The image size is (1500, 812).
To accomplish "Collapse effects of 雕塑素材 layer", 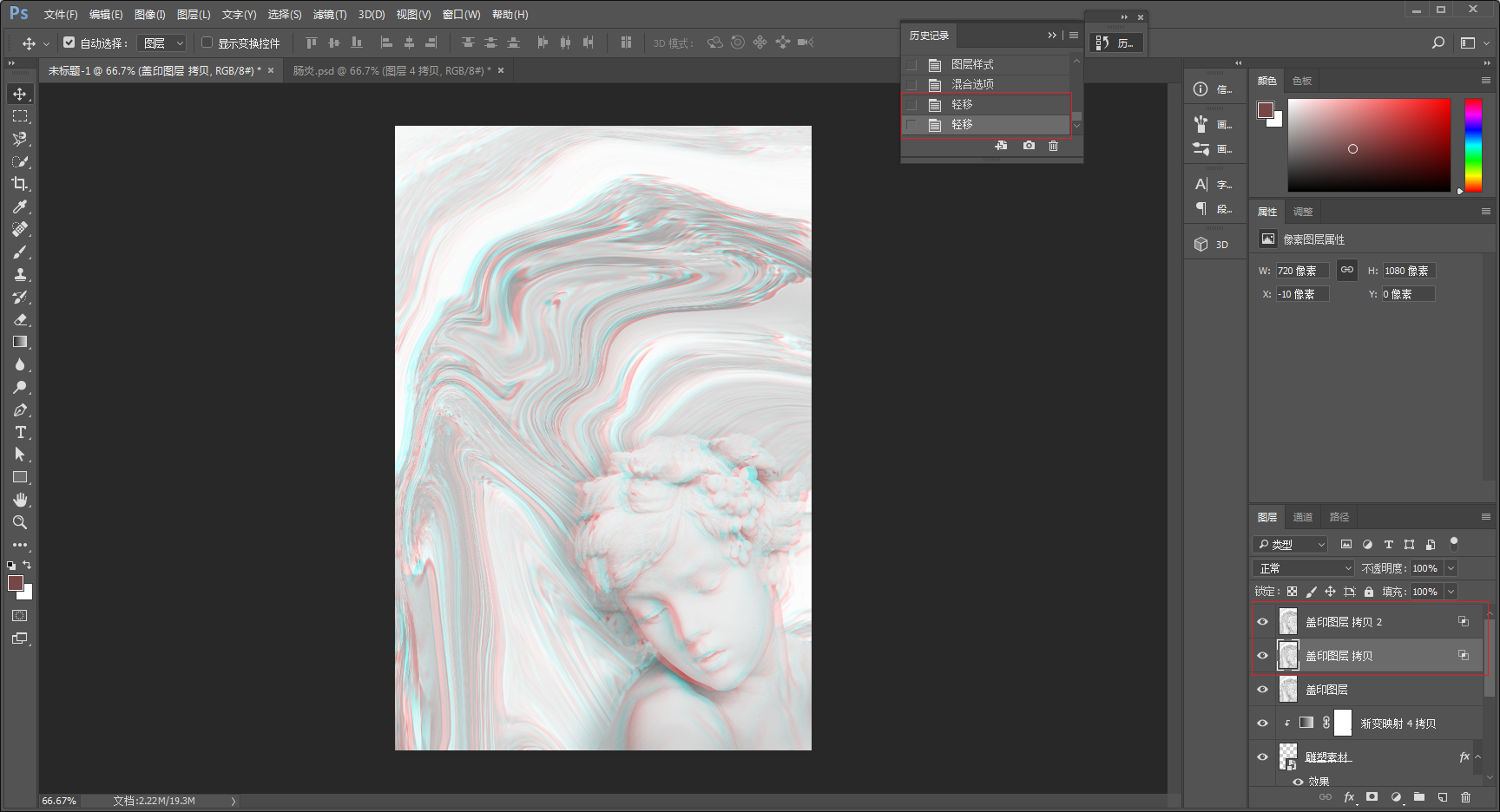I will 1478,757.
